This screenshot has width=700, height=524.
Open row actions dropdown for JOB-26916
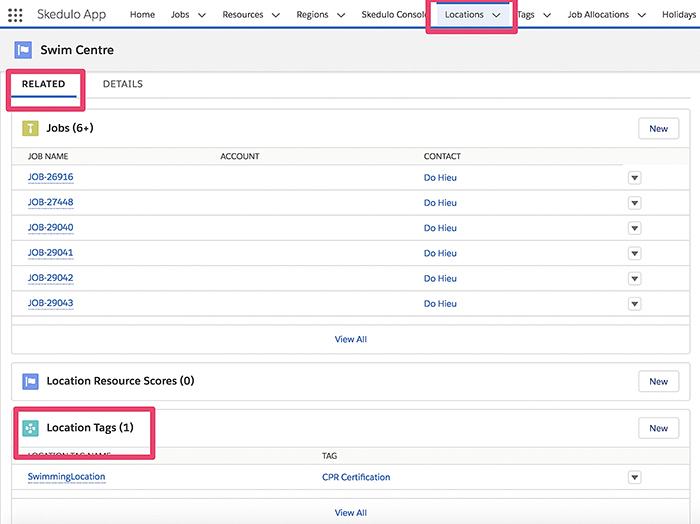pyautogui.click(x=634, y=178)
